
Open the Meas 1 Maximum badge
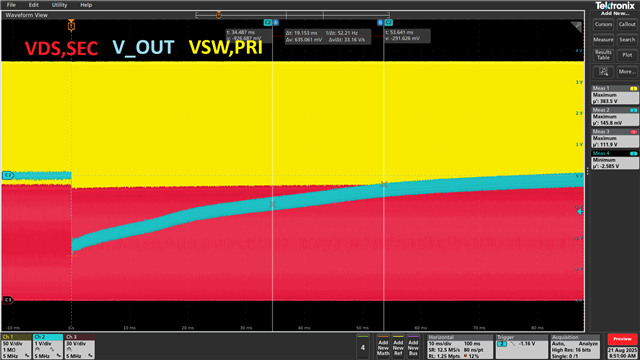coord(615,95)
